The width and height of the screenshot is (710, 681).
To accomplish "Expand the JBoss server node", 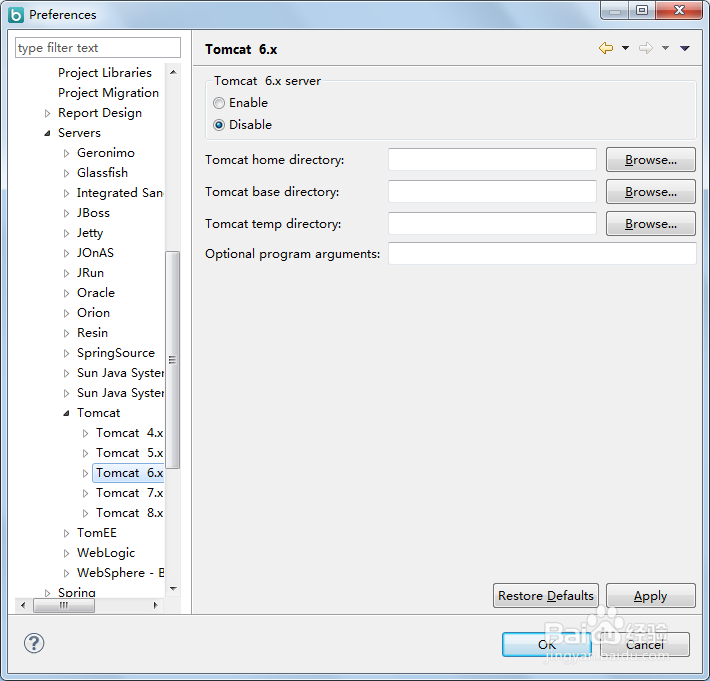I will click(67, 213).
